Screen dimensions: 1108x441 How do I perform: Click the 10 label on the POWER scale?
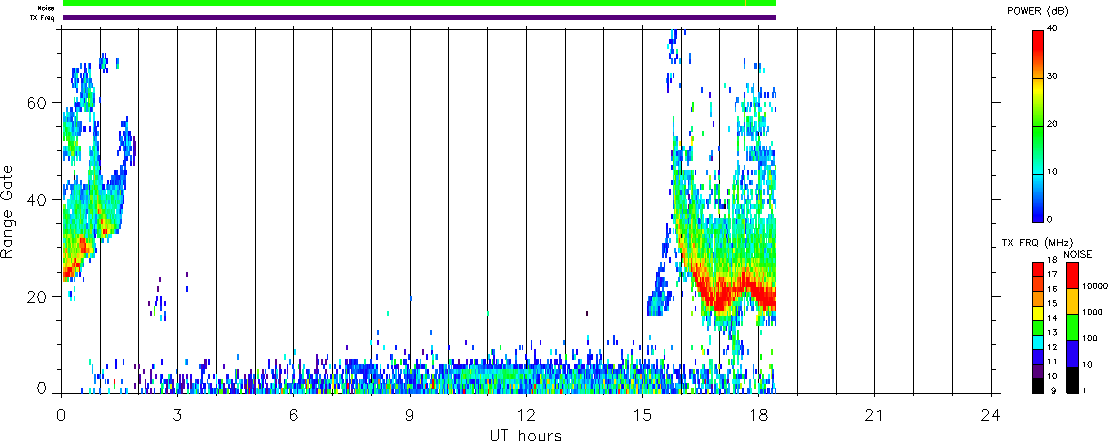click(1053, 172)
